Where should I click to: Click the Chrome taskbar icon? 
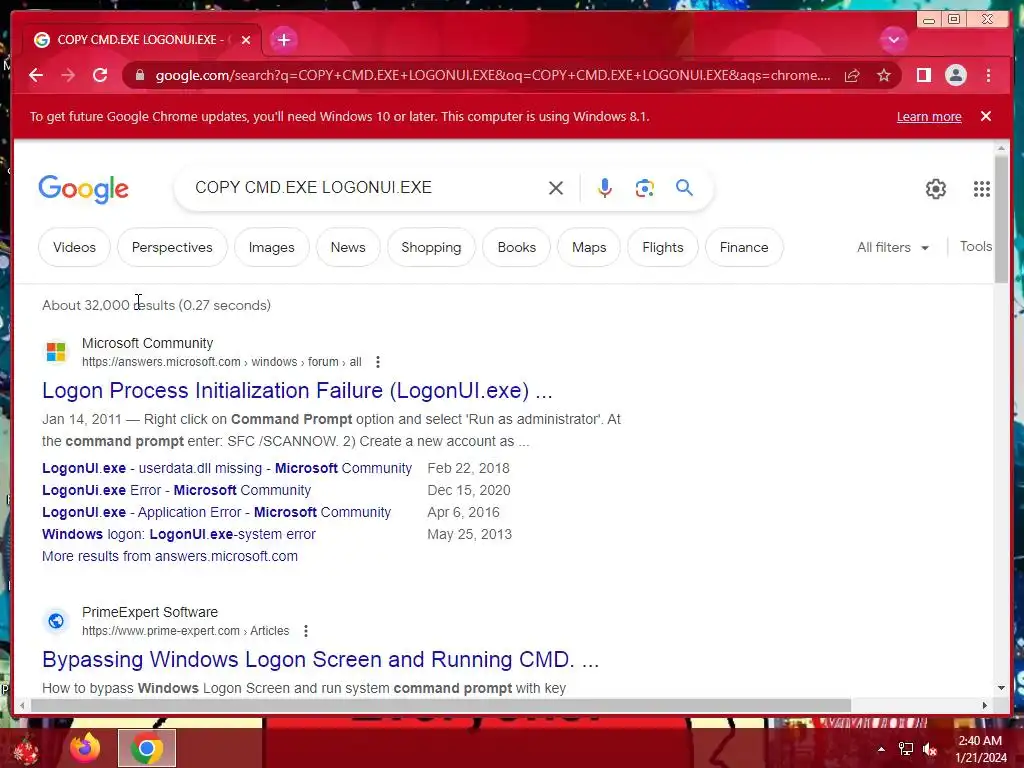147,748
